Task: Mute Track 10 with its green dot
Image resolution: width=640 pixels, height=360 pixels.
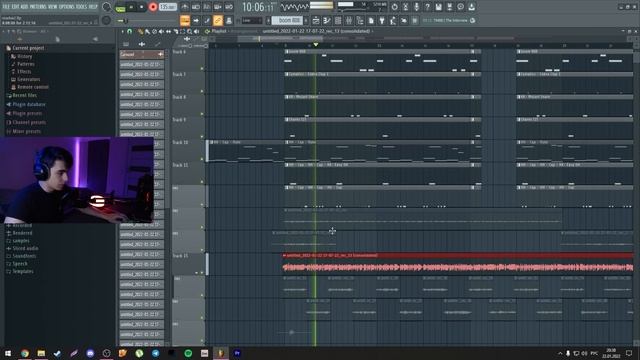Action: (202, 159)
